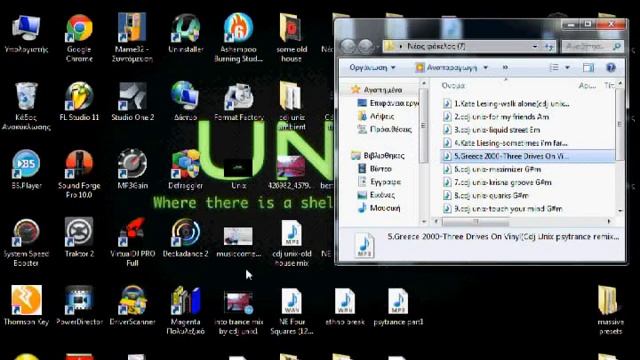Screen dimensions: 640x360
Task: Open view options dropdown arrow in Explorer
Action: click(x=567, y=67)
